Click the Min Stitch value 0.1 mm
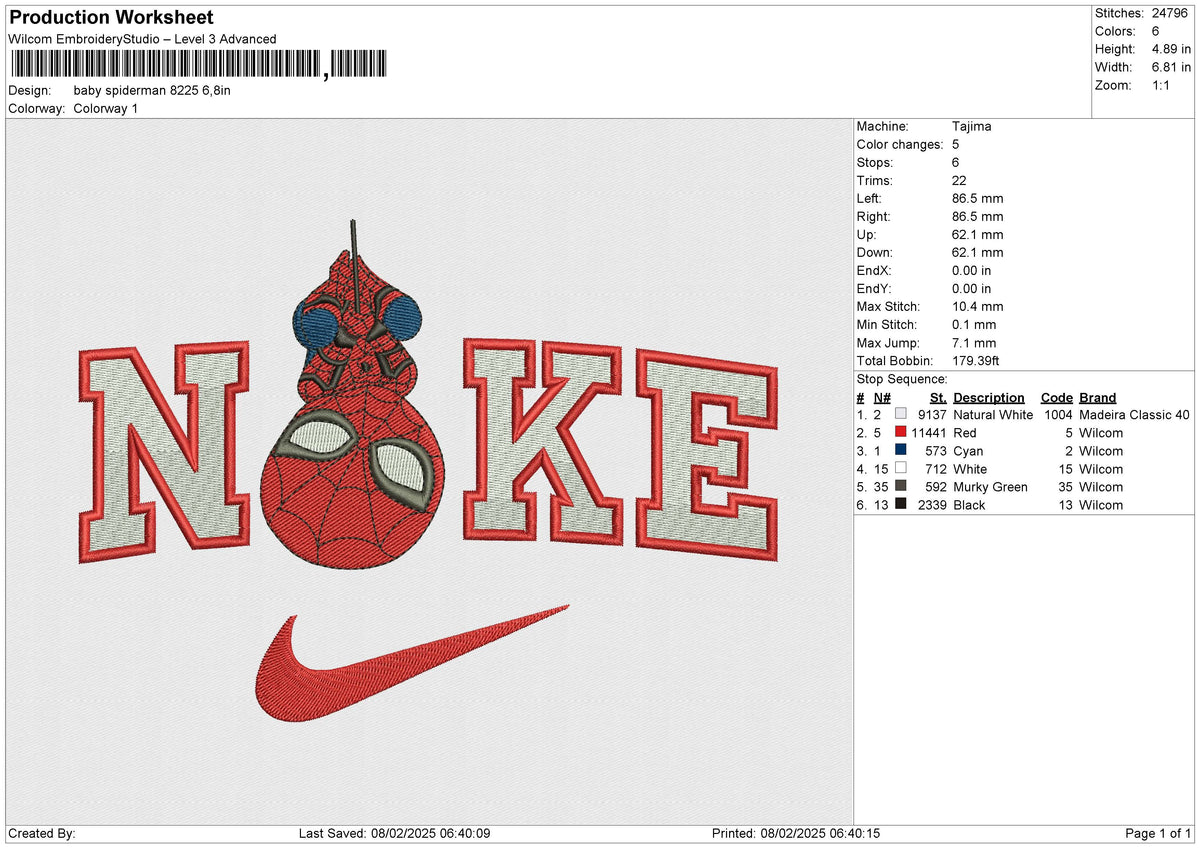Screen dimensions: 1200x848 click(974, 325)
